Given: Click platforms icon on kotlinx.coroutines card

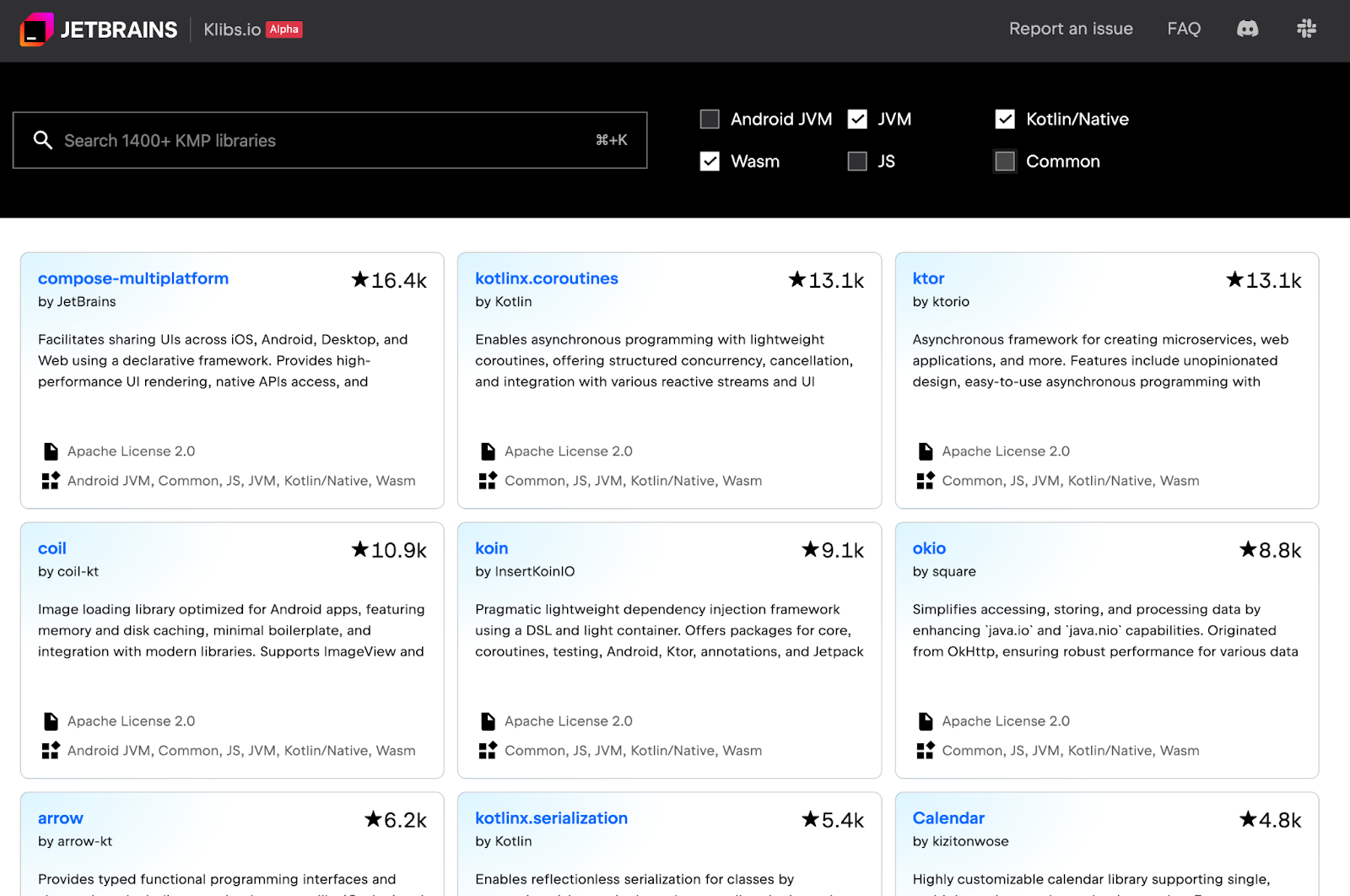Looking at the screenshot, I should pyautogui.click(x=488, y=481).
